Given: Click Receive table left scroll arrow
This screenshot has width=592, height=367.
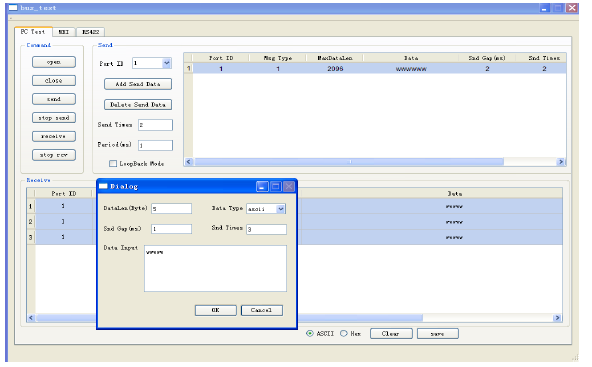Looking at the screenshot, I should coord(31,318).
